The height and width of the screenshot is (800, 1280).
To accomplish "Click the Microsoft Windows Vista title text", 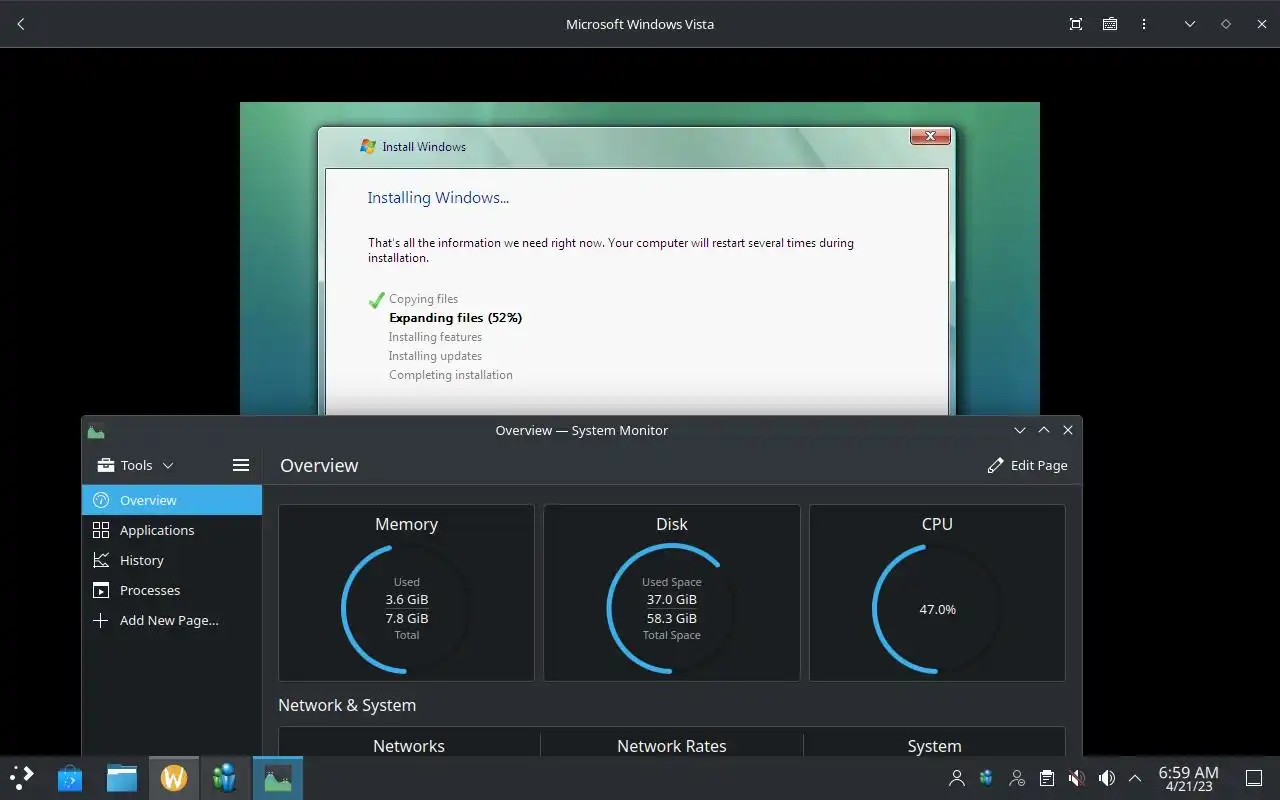I will (640, 24).
